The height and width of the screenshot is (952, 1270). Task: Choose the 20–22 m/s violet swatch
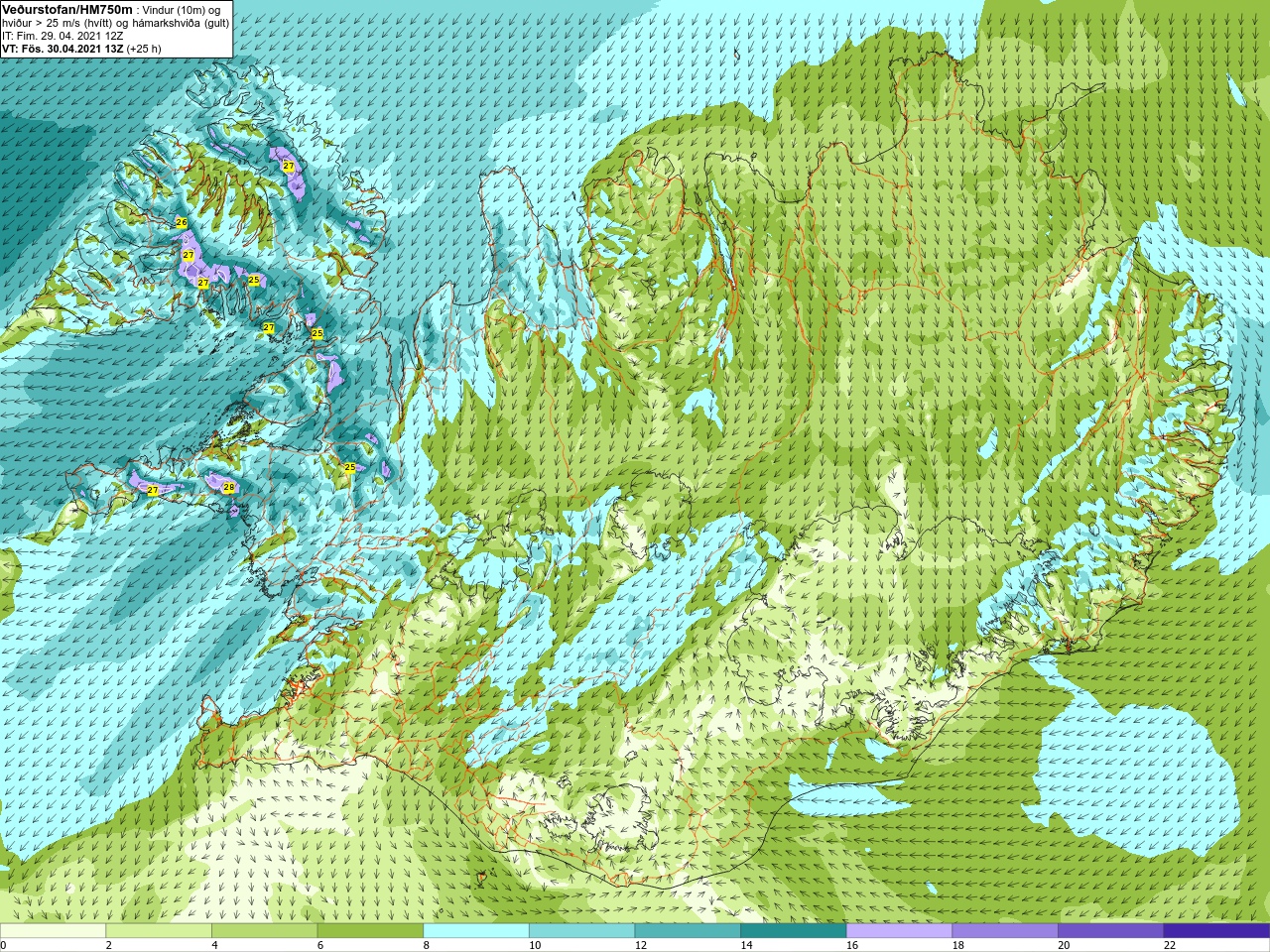(1111, 931)
